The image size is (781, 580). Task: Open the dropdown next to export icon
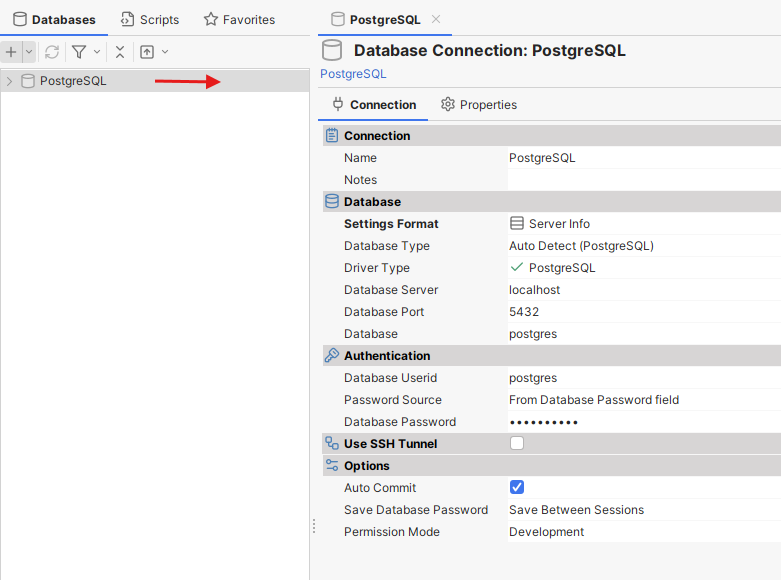point(165,52)
